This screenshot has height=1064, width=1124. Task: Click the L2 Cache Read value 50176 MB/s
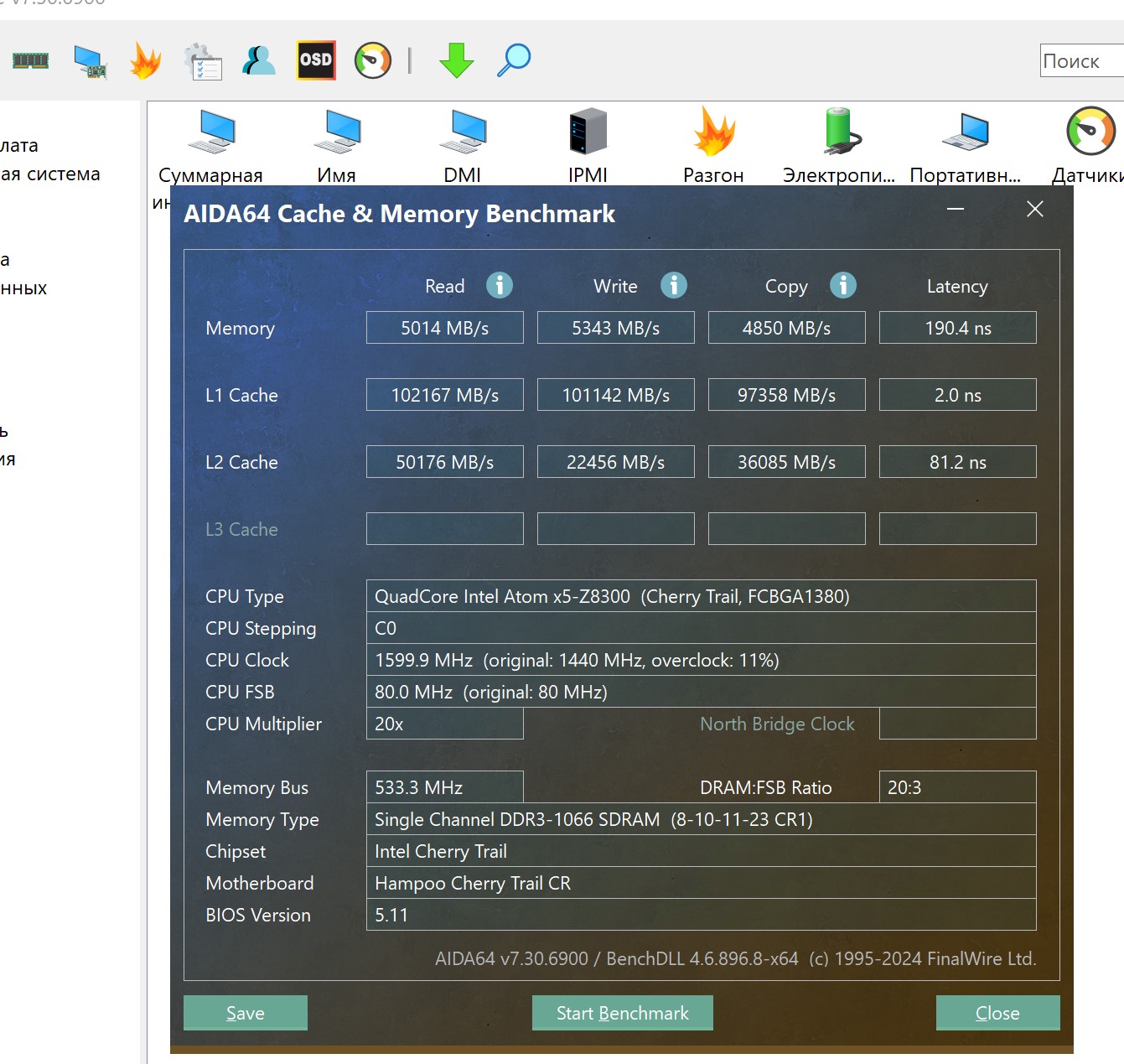pyautogui.click(x=445, y=462)
